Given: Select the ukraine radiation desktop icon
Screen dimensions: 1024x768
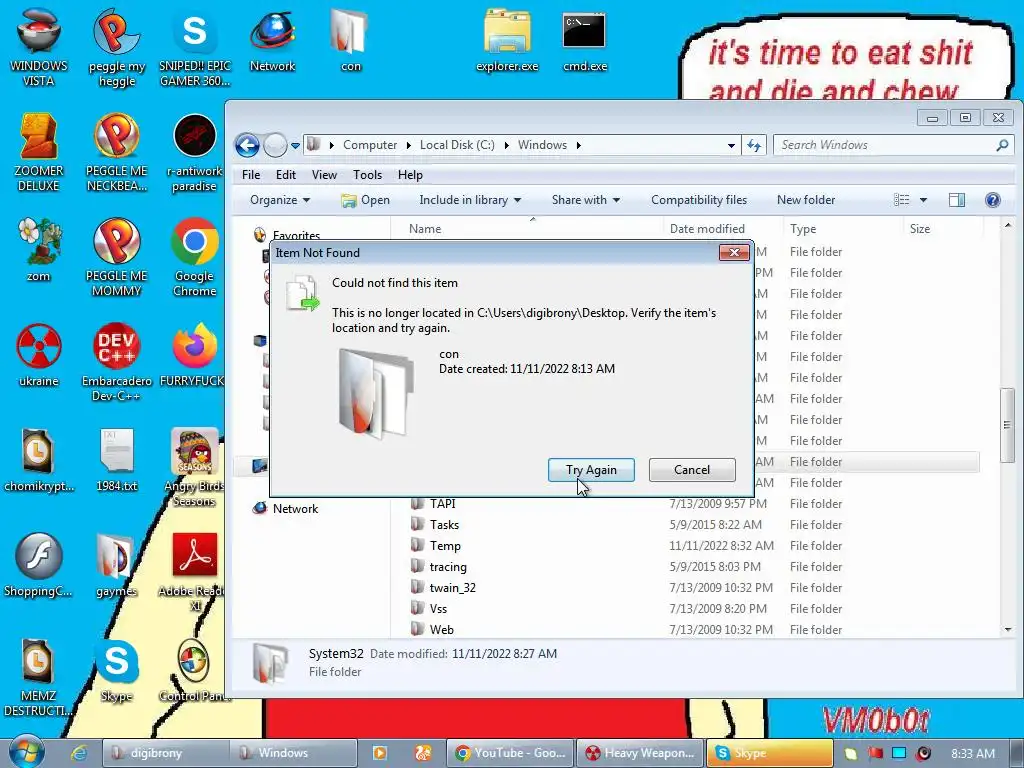Looking at the screenshot, I should (39, 355).
